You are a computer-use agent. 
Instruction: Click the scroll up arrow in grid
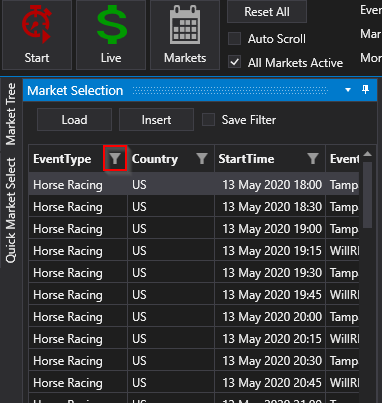click(367, 154)
